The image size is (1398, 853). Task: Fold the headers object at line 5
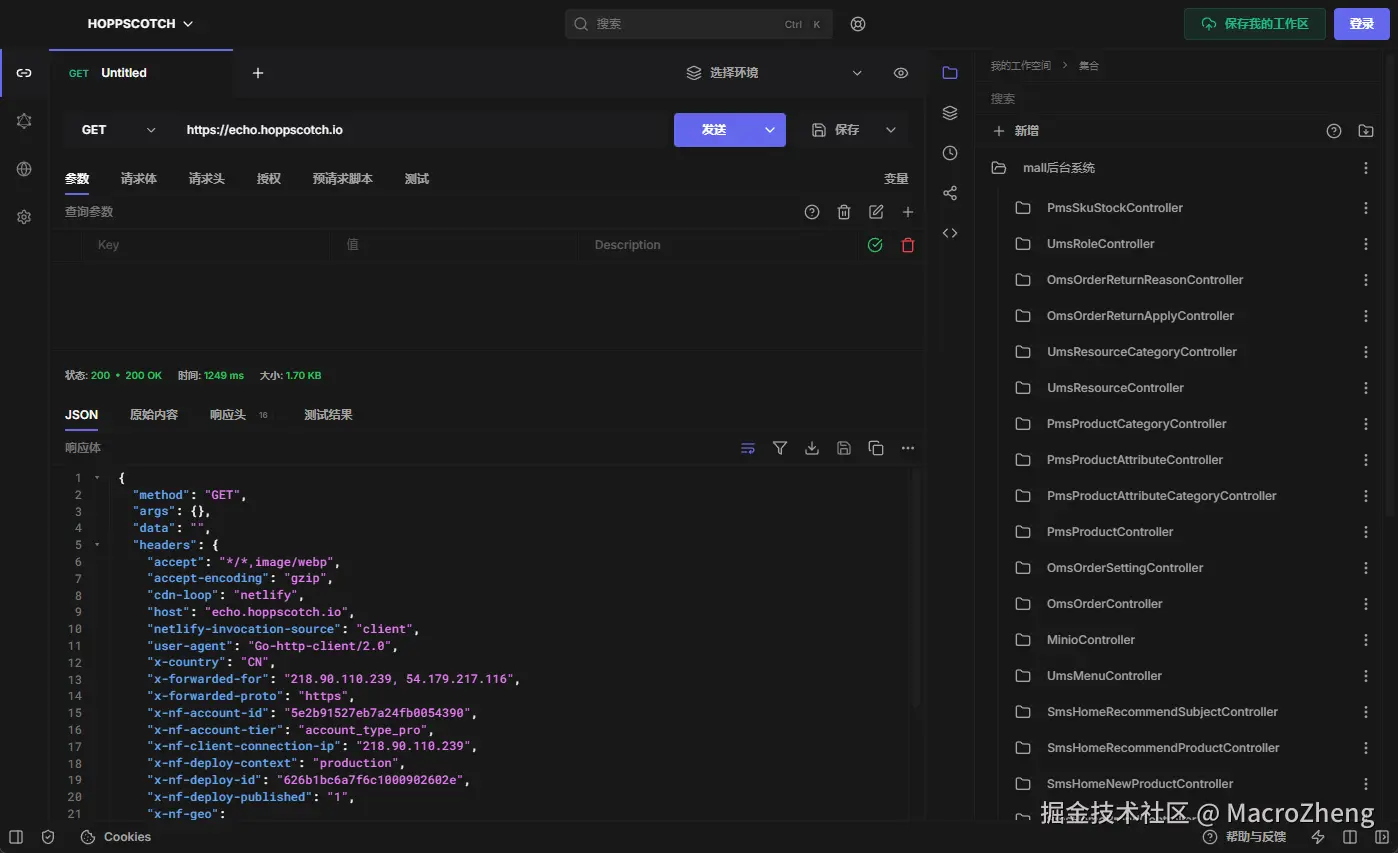click(97, 545)
